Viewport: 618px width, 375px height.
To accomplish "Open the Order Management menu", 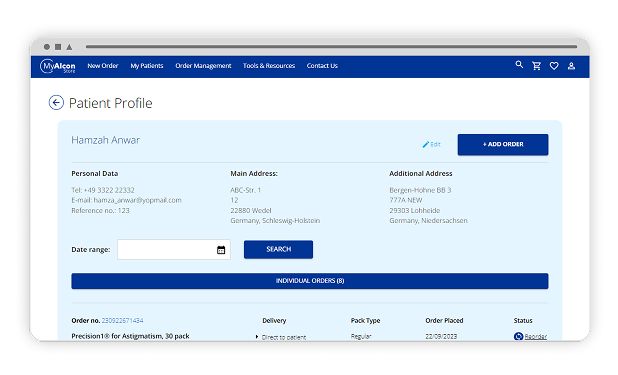I will (x=203, y=66).
